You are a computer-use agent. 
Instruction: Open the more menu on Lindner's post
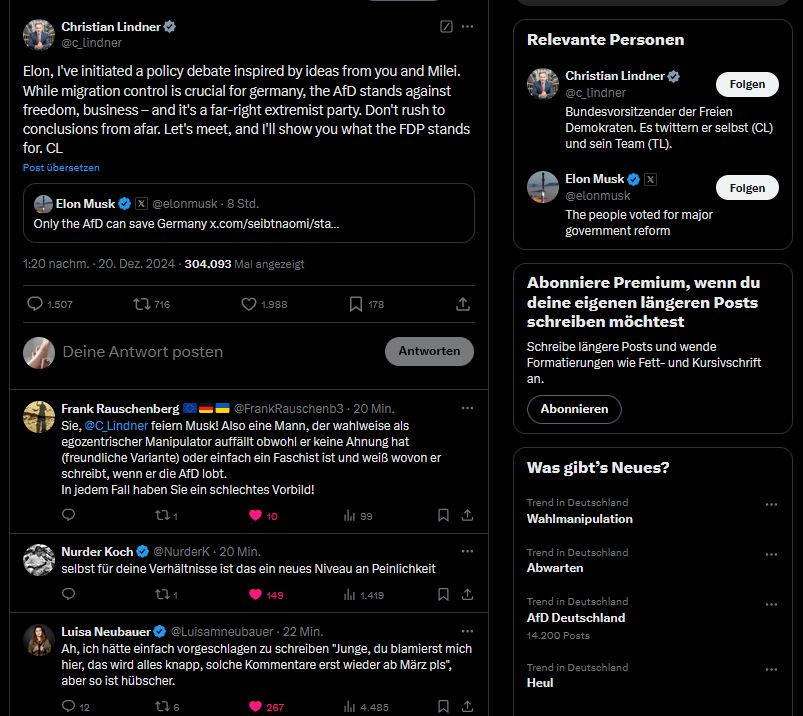point(467,27)
